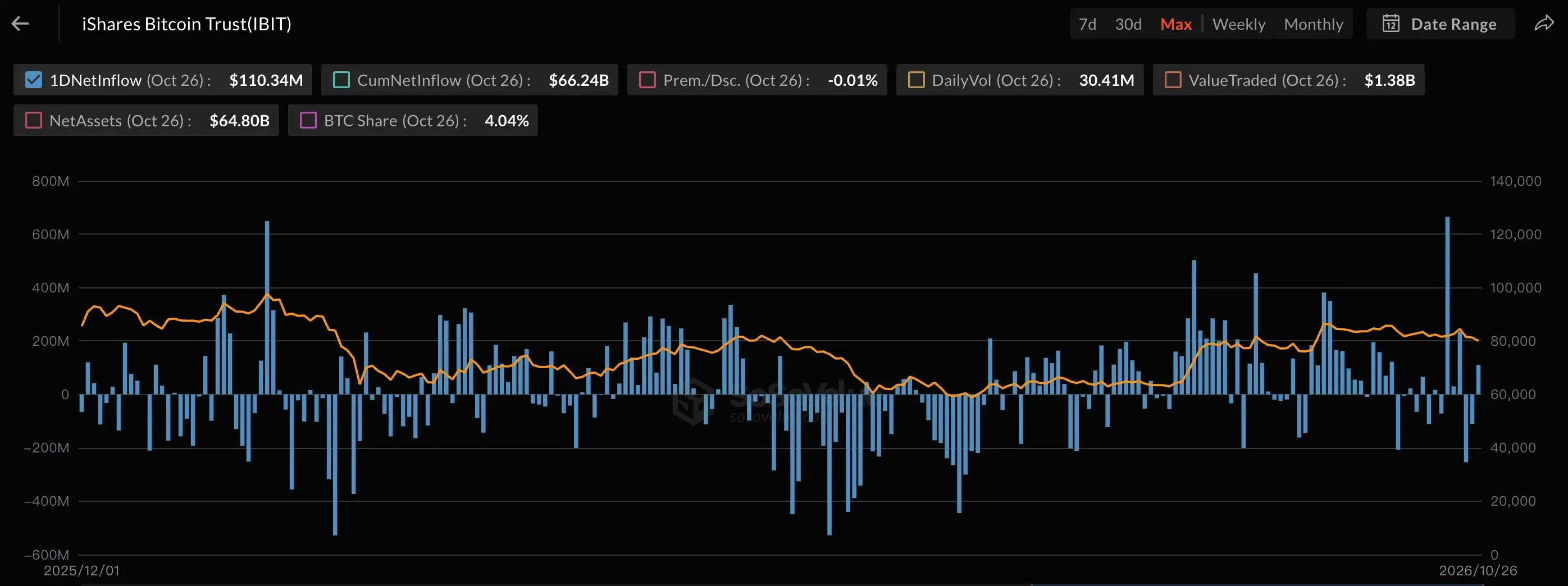This screenshot has width=1568, height=586.
Task: Click the back arrow icon
Action: [x=20, y=24]
